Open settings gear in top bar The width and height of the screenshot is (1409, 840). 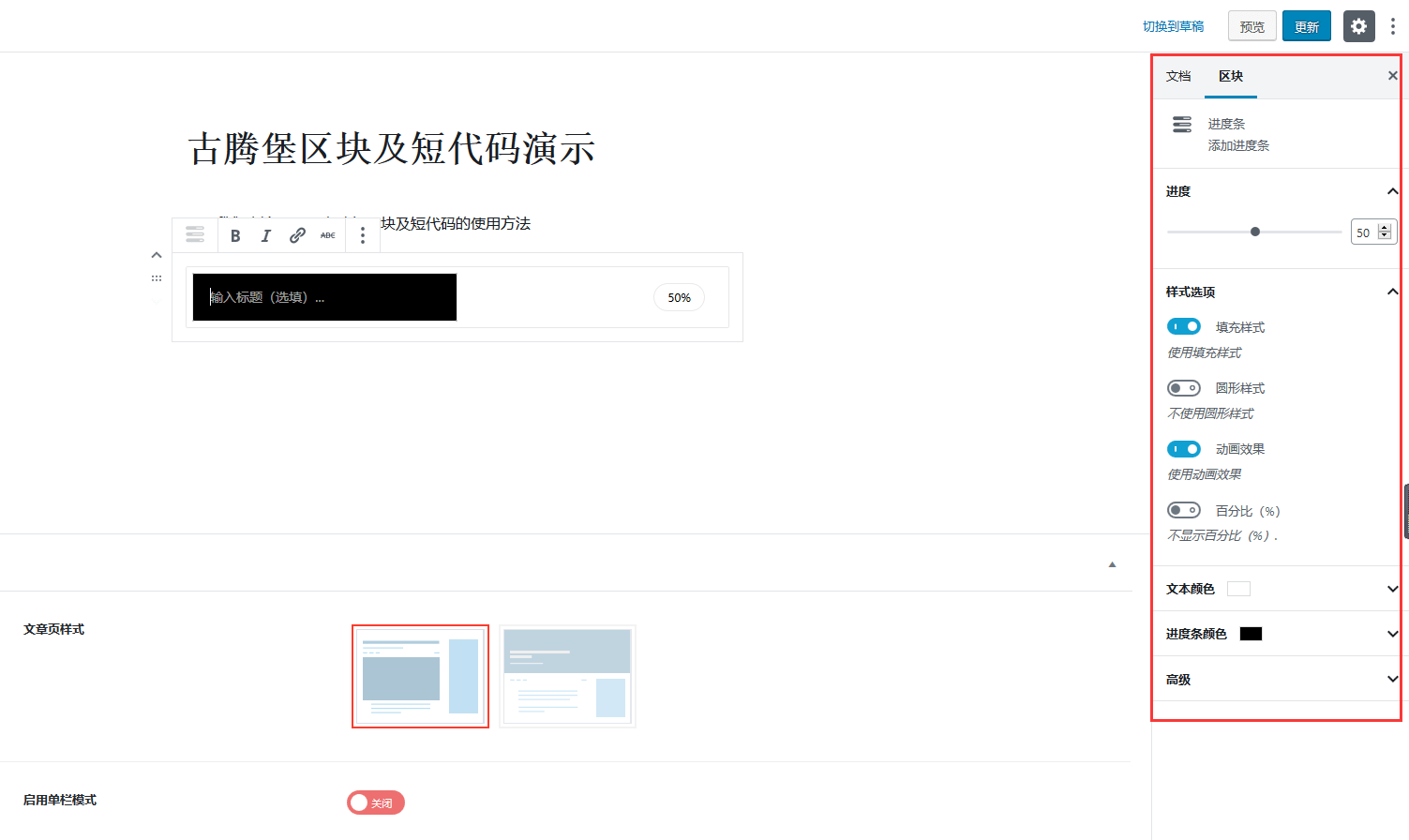1358,26
